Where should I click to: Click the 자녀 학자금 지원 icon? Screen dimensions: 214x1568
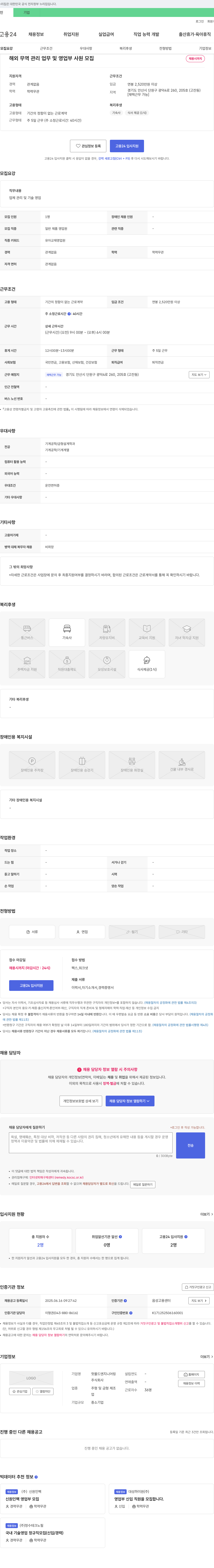[x=187, y=632]
